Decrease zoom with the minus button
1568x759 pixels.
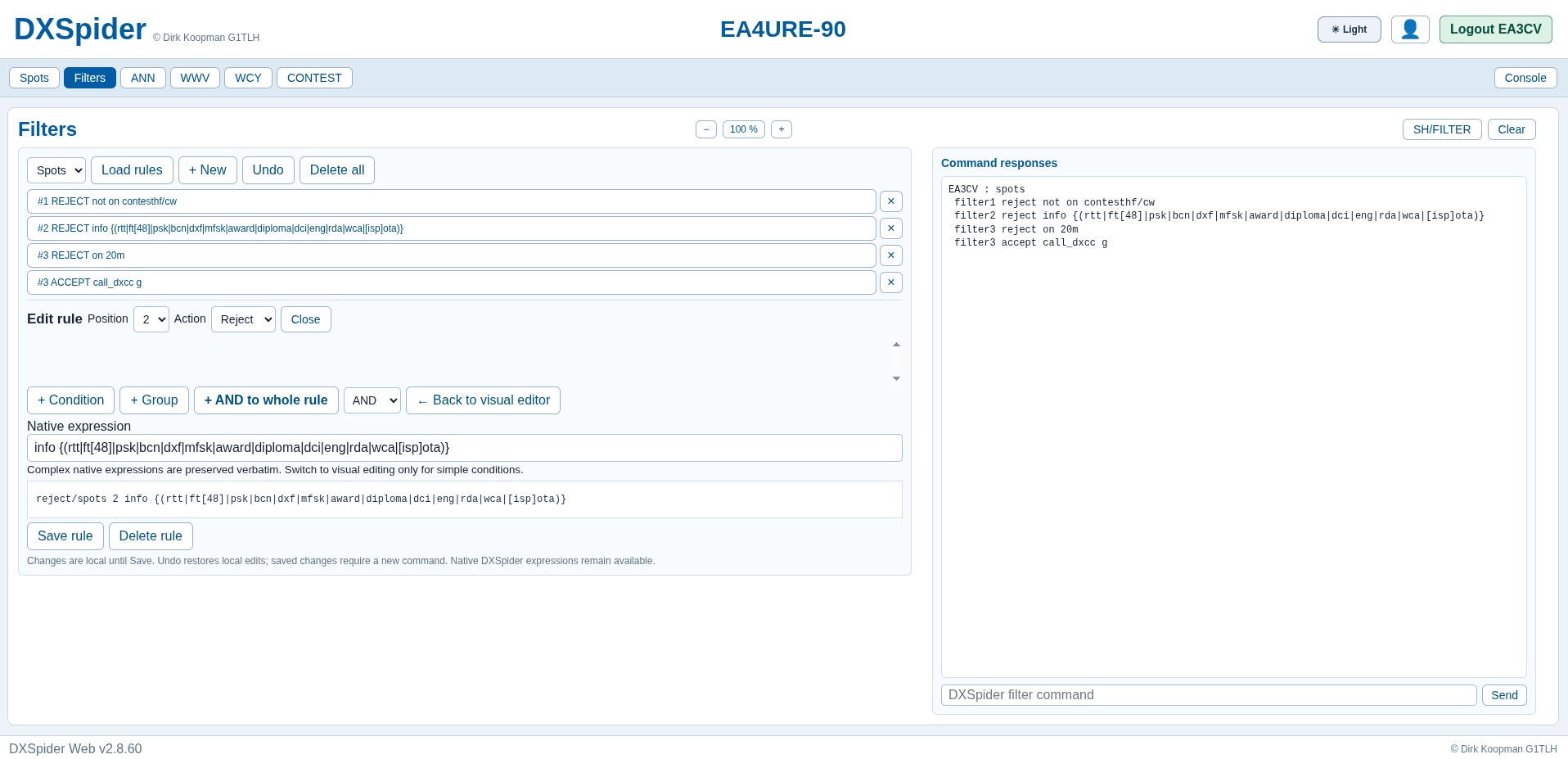click(706, 129)
